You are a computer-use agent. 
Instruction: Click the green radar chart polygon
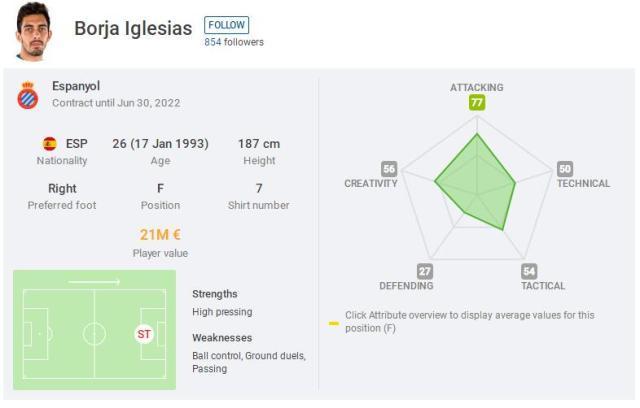478,184
